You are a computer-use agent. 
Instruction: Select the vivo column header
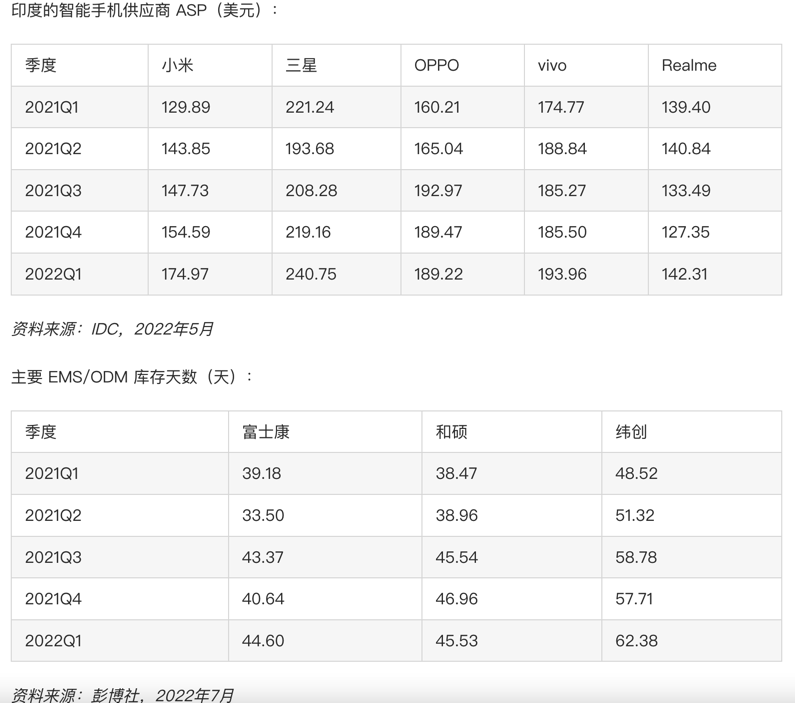(x=552, y=65)
